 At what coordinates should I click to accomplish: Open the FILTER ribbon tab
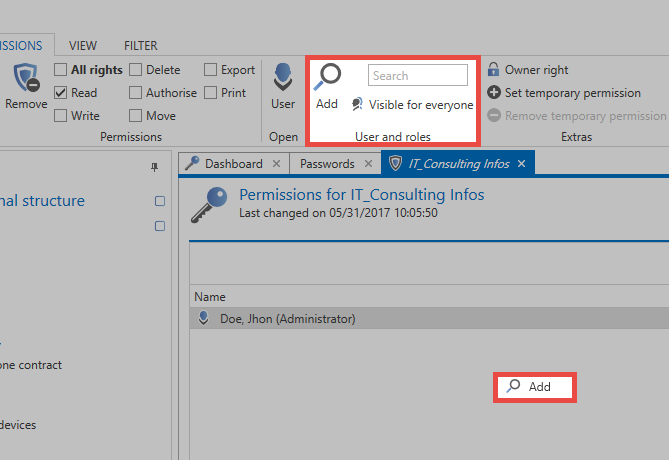click(x=141, y=45)
